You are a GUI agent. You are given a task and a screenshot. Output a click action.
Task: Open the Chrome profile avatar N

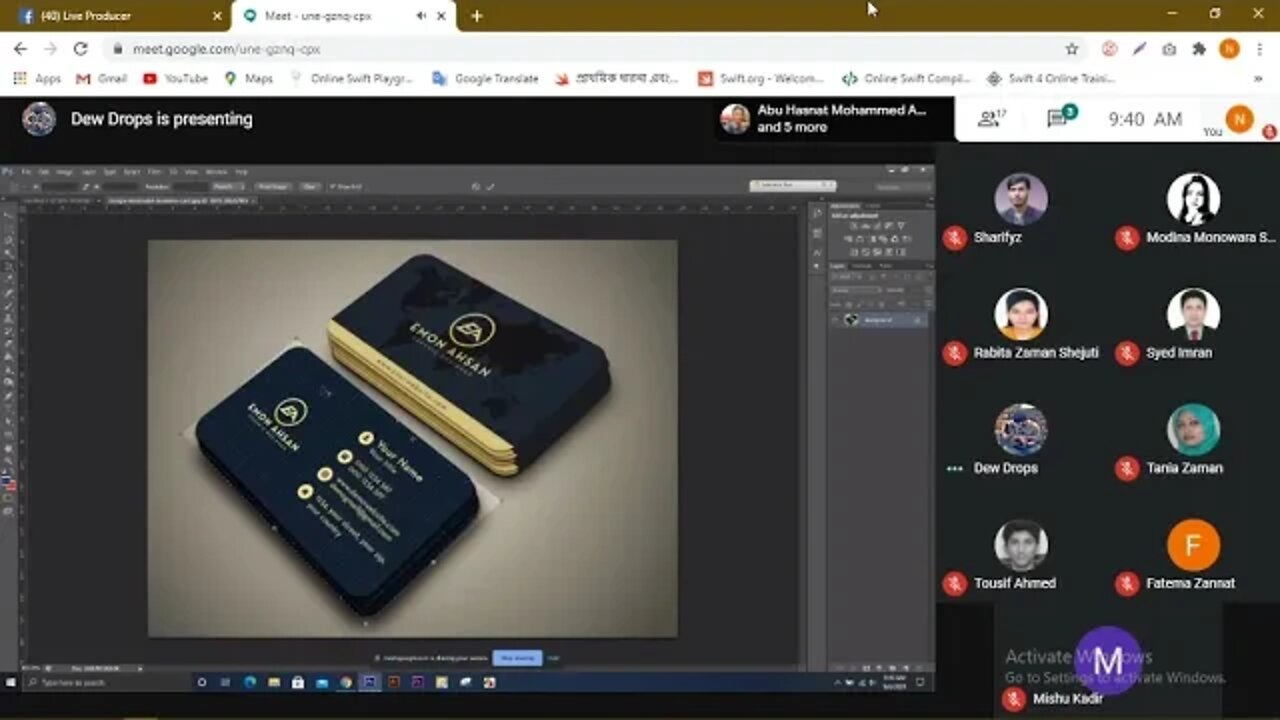[1229, 48]
